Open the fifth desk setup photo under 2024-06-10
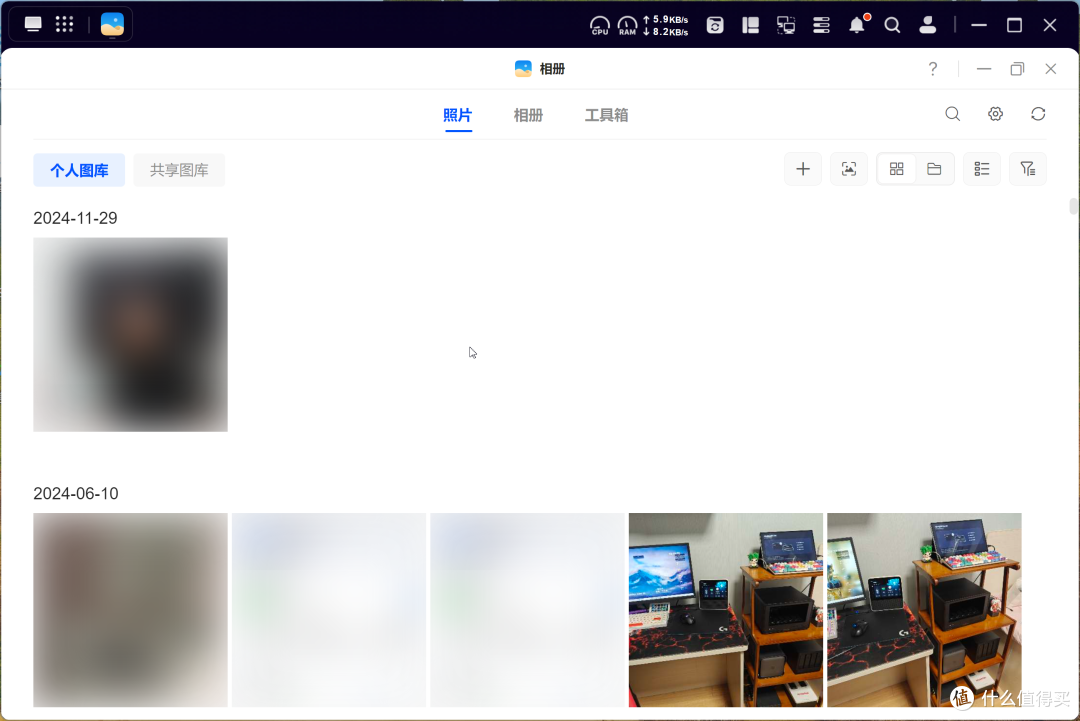Screen dimensions: 1080x721 point(924,610)
